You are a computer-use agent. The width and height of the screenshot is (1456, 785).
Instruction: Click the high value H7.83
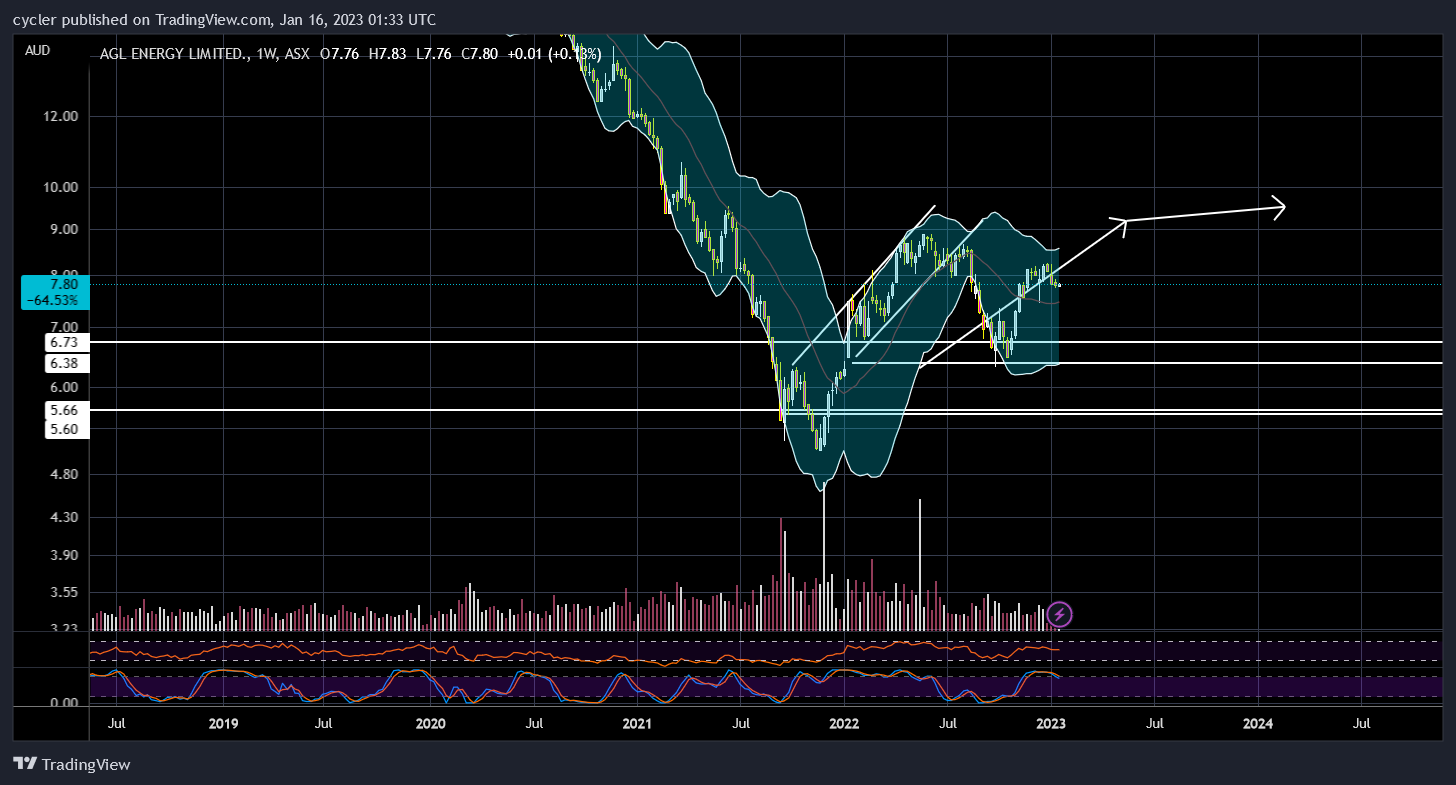[x=387, y=55]
